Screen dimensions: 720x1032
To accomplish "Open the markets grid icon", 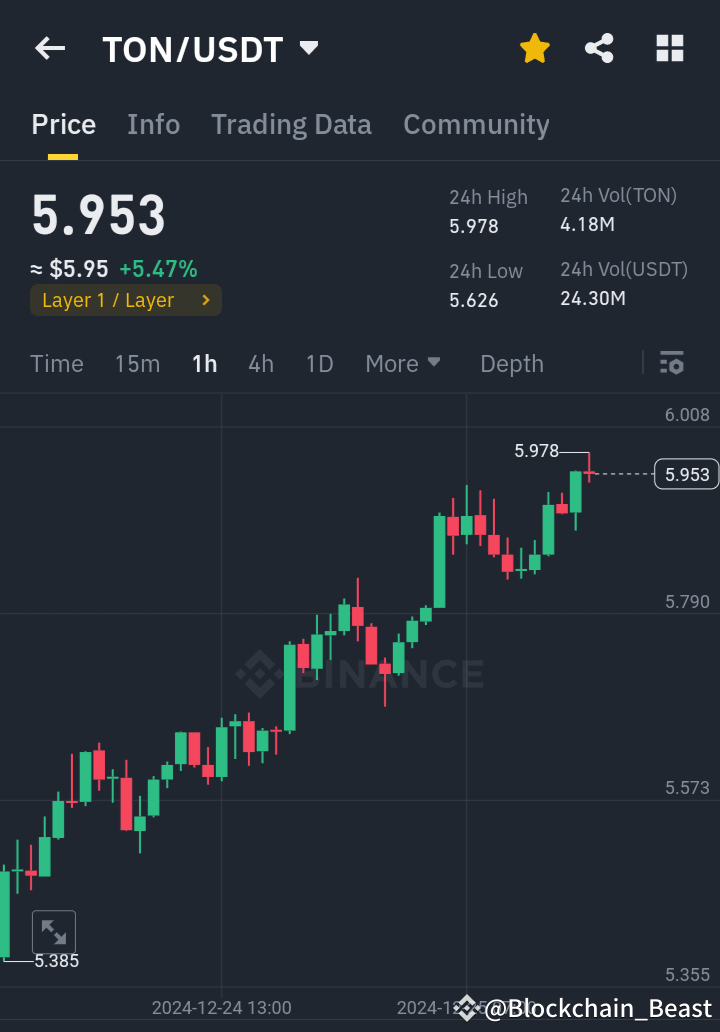I will [669, 47].
